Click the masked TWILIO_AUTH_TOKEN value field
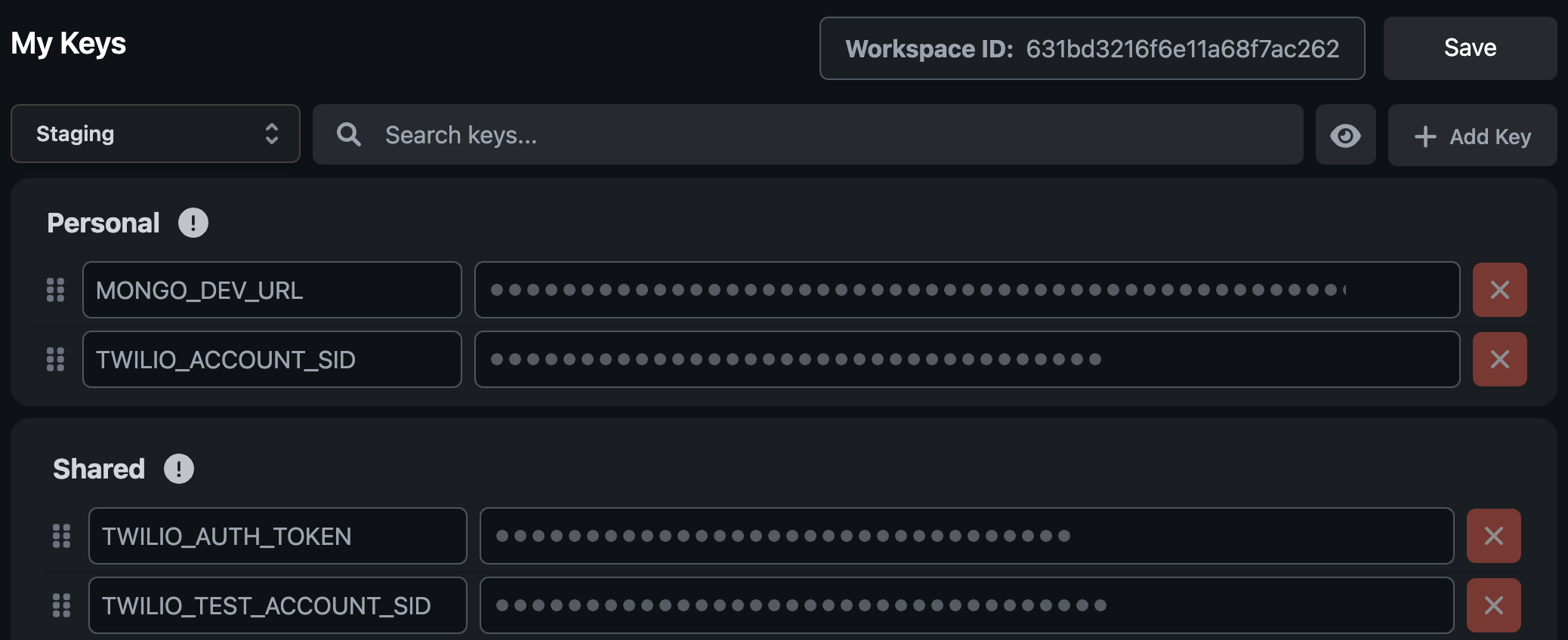1568x640 pixels. click(967, 536)
